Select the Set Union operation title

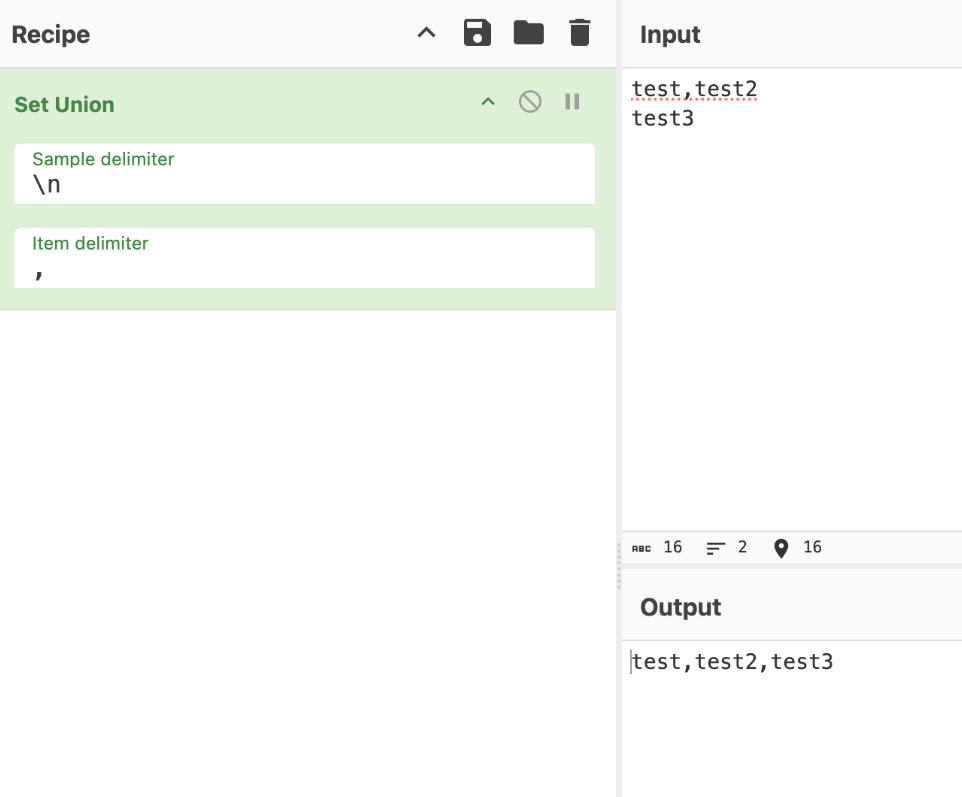coord(64,104)
